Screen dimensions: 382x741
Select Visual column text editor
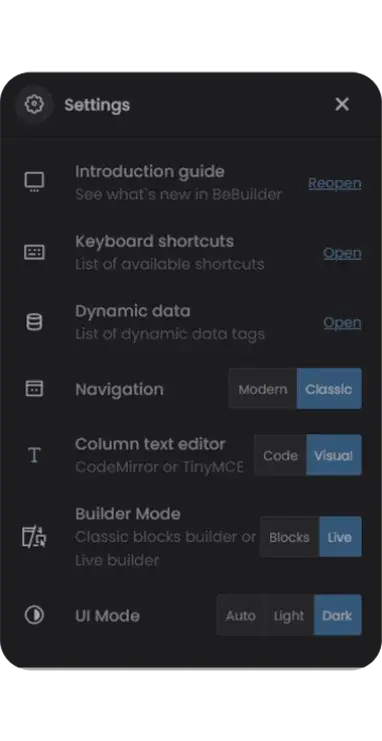click(334, 455)
